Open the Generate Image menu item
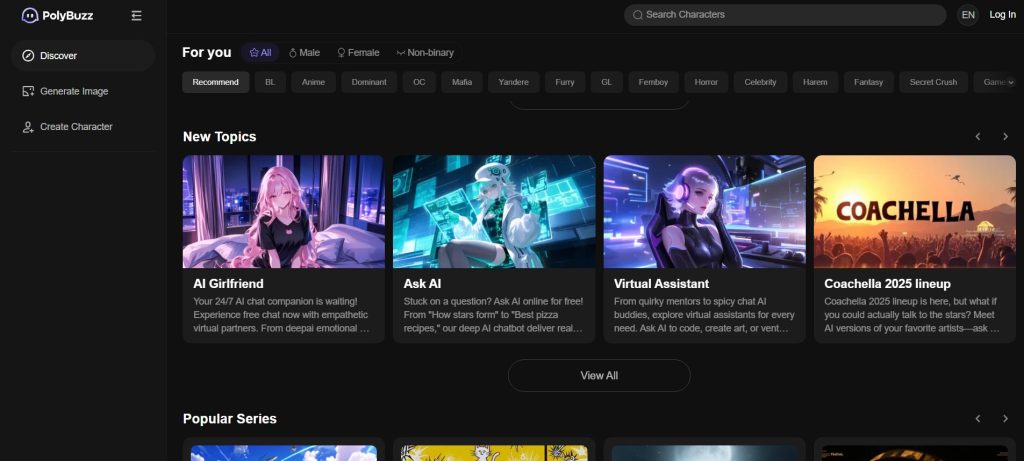1024x461 pixels. coord(83,91)
